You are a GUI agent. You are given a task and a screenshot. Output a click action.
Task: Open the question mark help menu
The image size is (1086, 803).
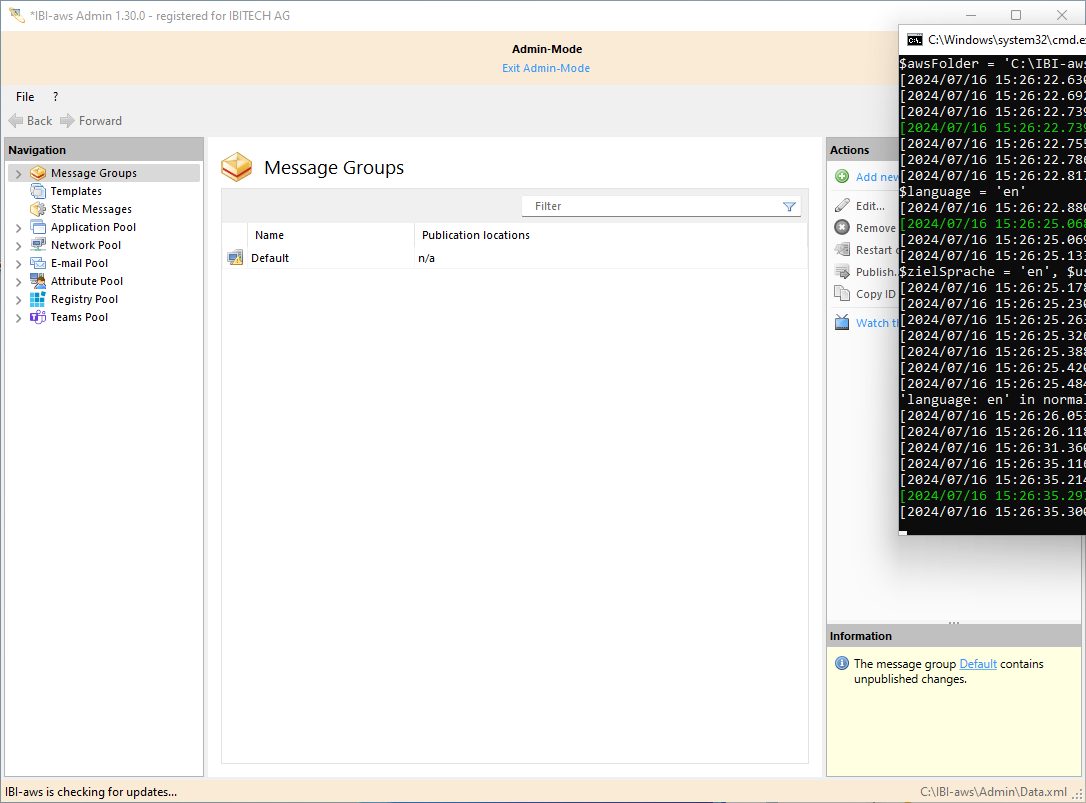[55, 97]
